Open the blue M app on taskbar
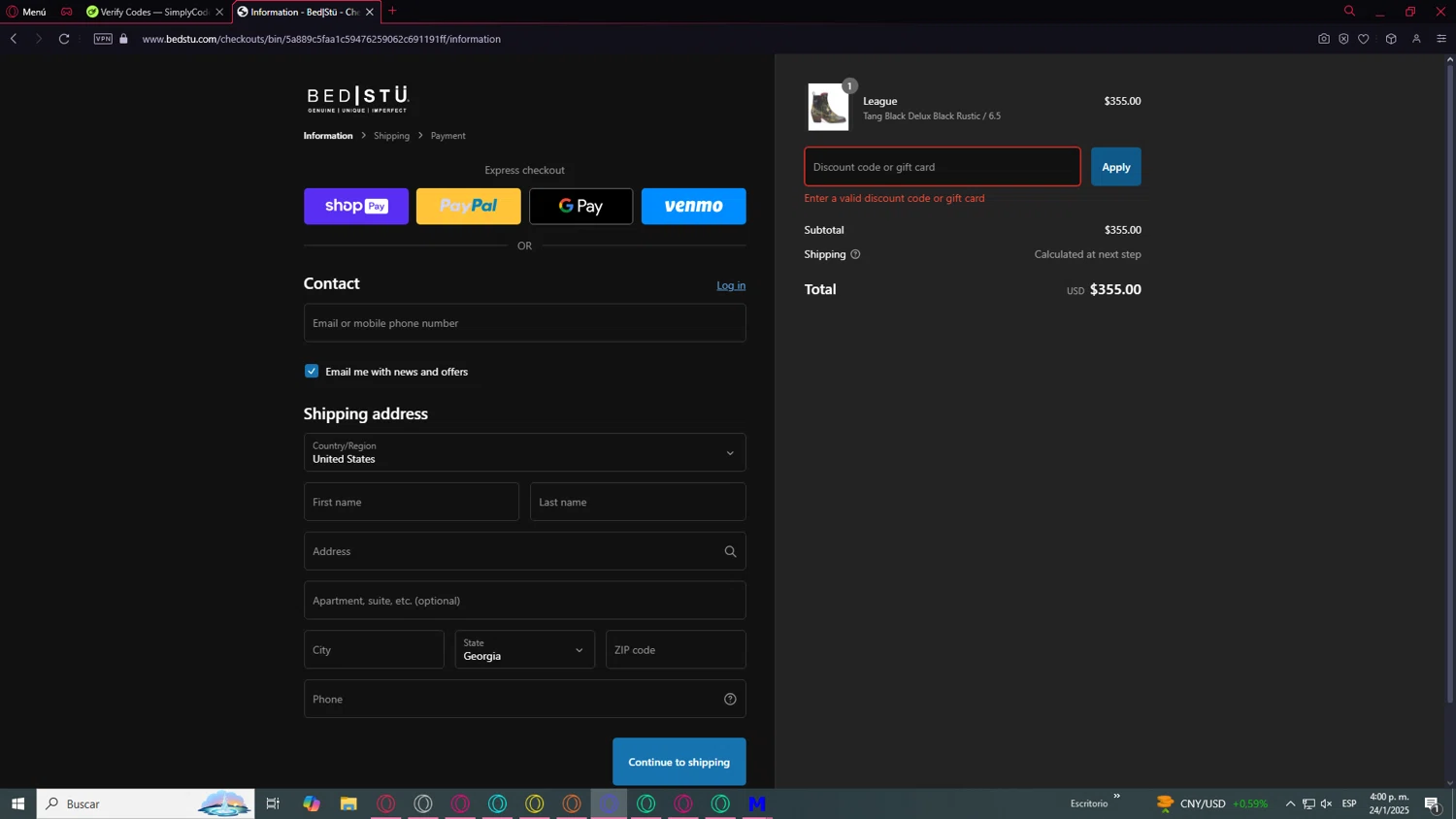Image resolution: width=1456 pixels, height=819 pixels. tap(757, 803)
